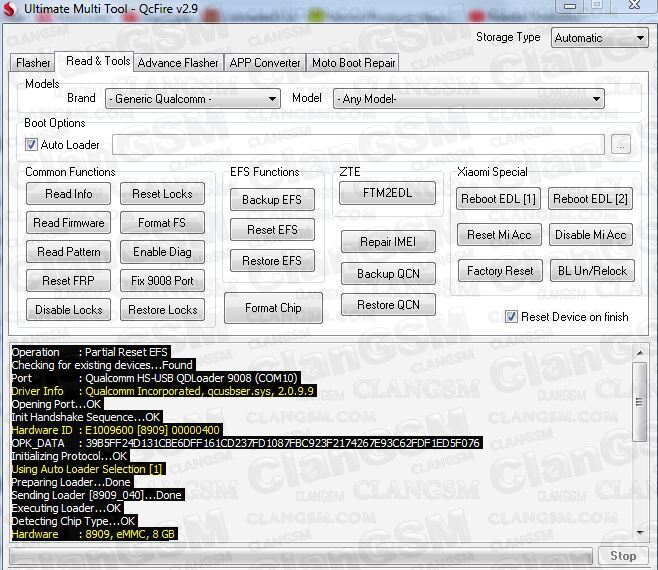The image size is (658, 570).
Task: Click the Format FS button
Action: [162, 223]
